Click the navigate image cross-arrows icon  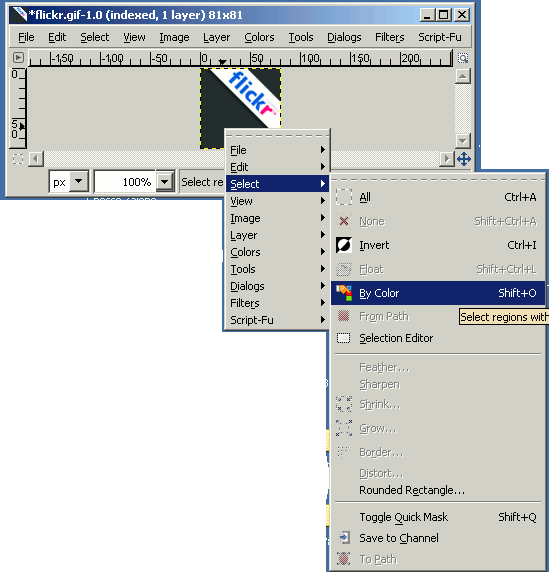pyautogui.click(x=464, y=159)
